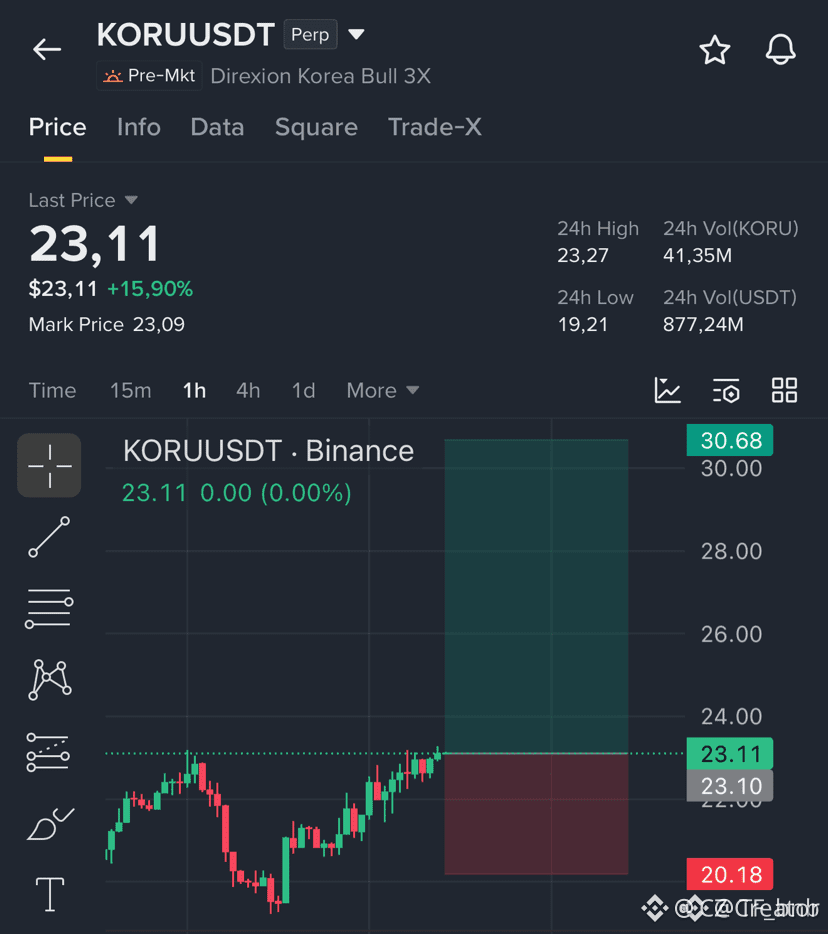Expand the Last Price dropdown

pyautogui.click(x=131, y=200)
